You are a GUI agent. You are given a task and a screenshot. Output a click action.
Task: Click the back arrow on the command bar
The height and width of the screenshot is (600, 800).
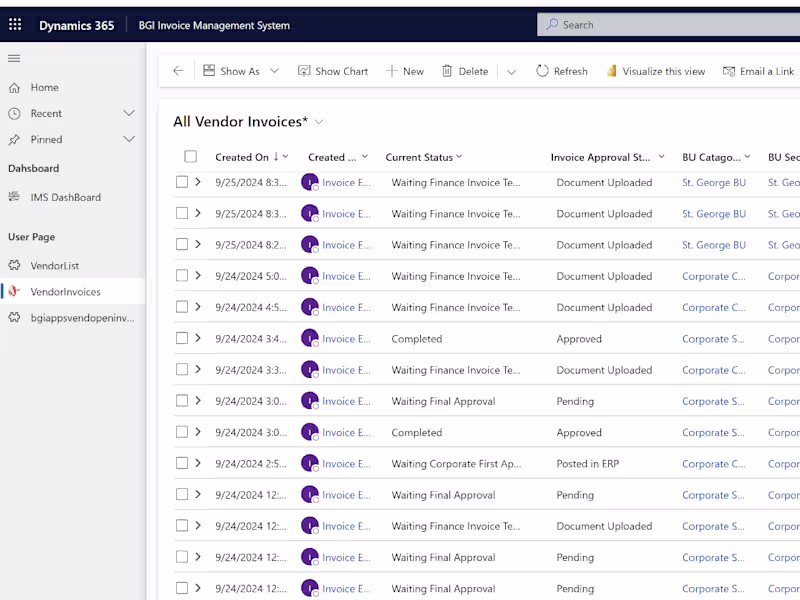pyautogui.click(x=177, y=71)
